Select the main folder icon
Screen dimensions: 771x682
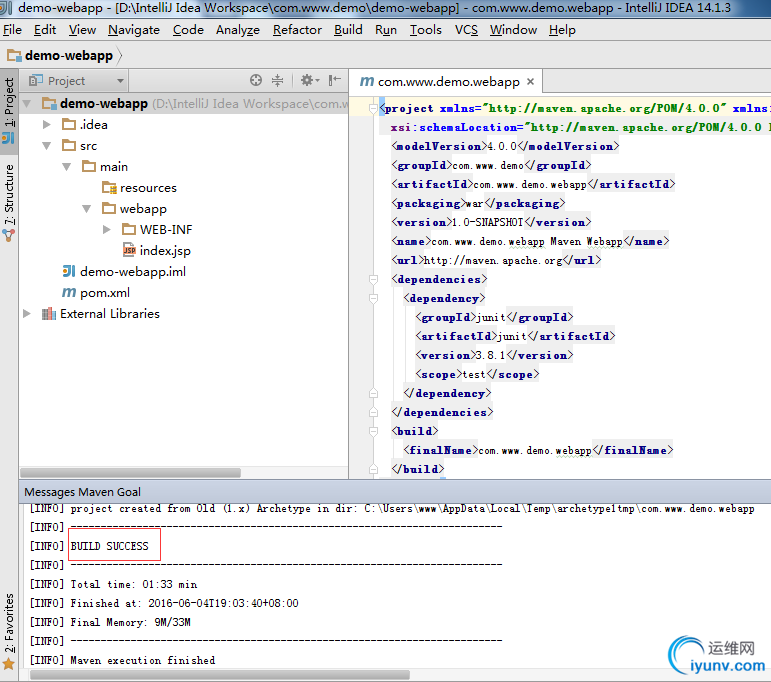pos(89,166)
